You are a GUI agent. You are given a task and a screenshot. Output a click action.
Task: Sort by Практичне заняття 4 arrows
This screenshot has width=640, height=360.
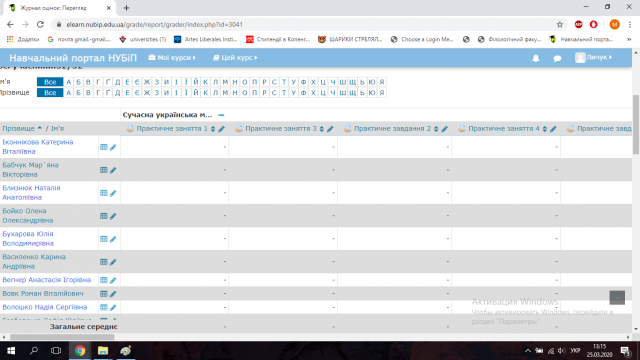click(544, 129)
